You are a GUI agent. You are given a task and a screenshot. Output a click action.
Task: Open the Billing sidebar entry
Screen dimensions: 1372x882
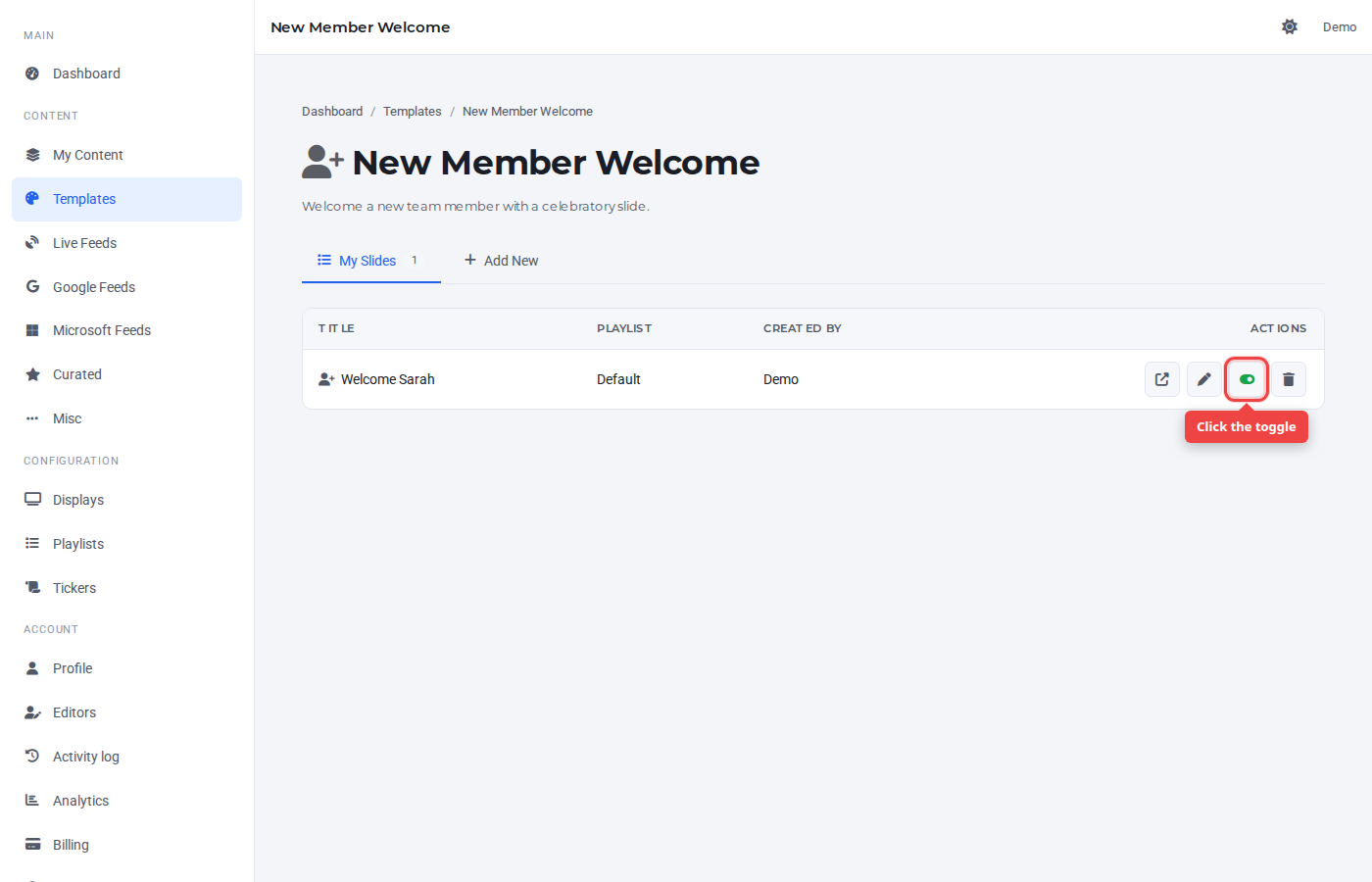(x=126, y=845)
